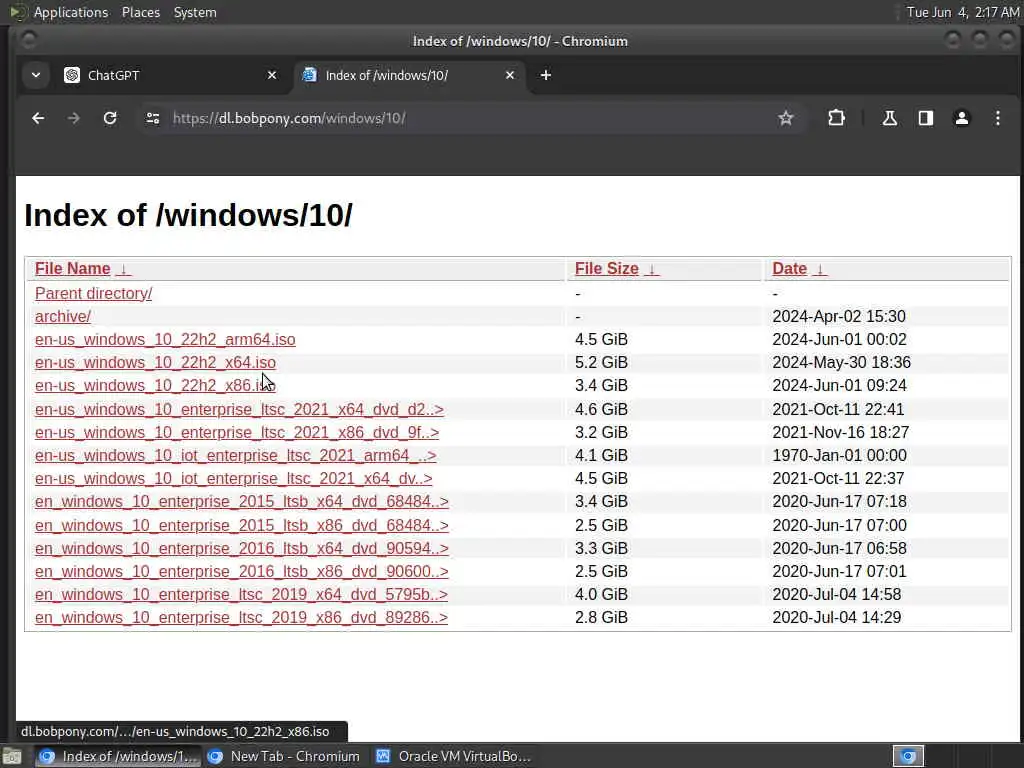This screenshot has height=768, width=1024.
Task: Reload the current page
Action: pyautogui.click(x=110, y=118)
